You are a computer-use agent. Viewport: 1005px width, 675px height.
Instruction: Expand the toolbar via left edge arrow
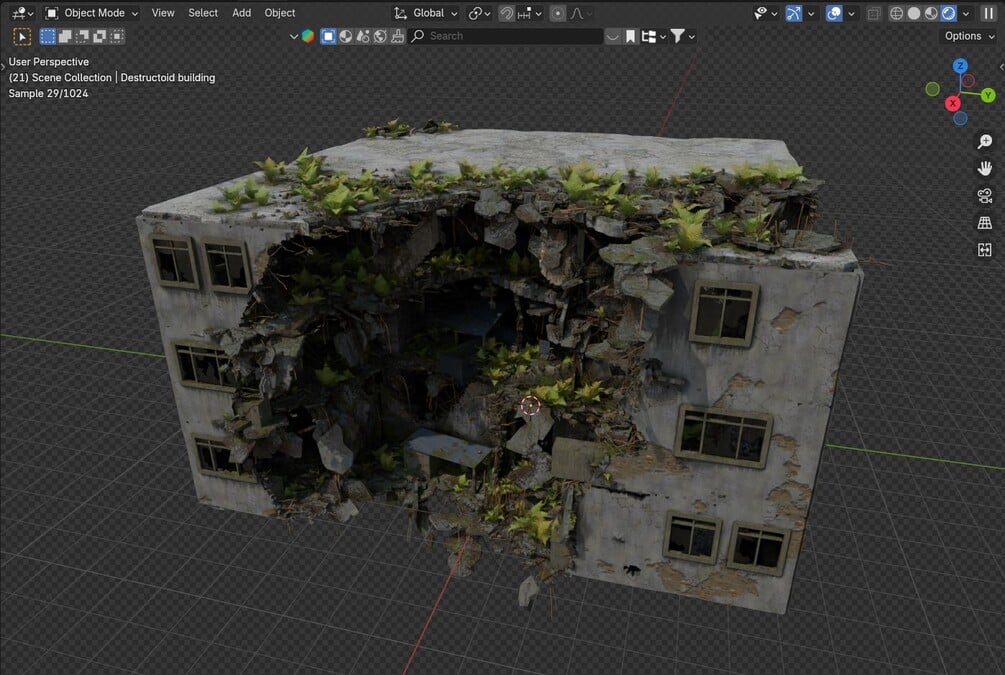3,66
